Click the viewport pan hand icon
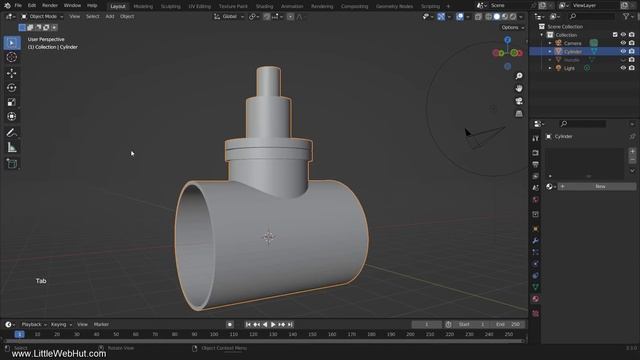The height and width of the screenshot is (360, 640). coord(519,88)
